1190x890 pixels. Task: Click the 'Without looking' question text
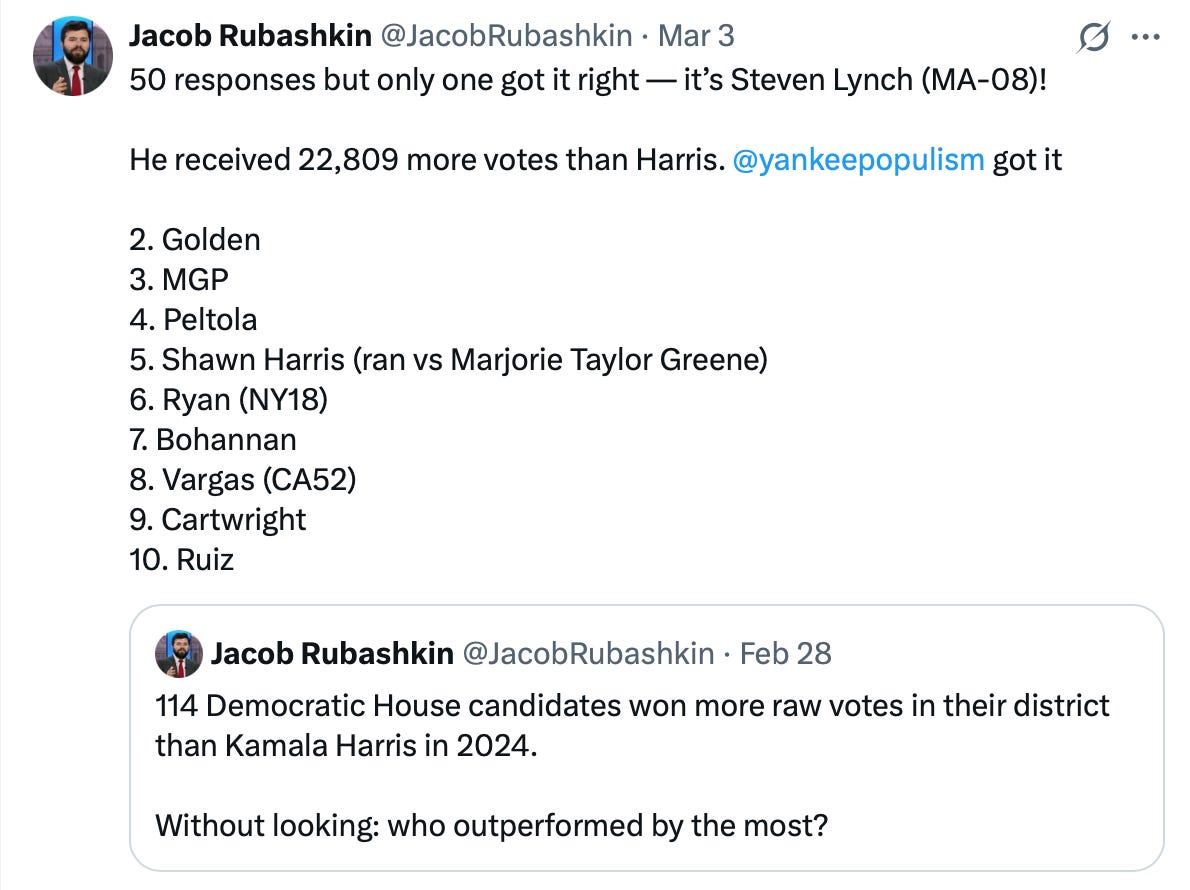pos(492,827)
